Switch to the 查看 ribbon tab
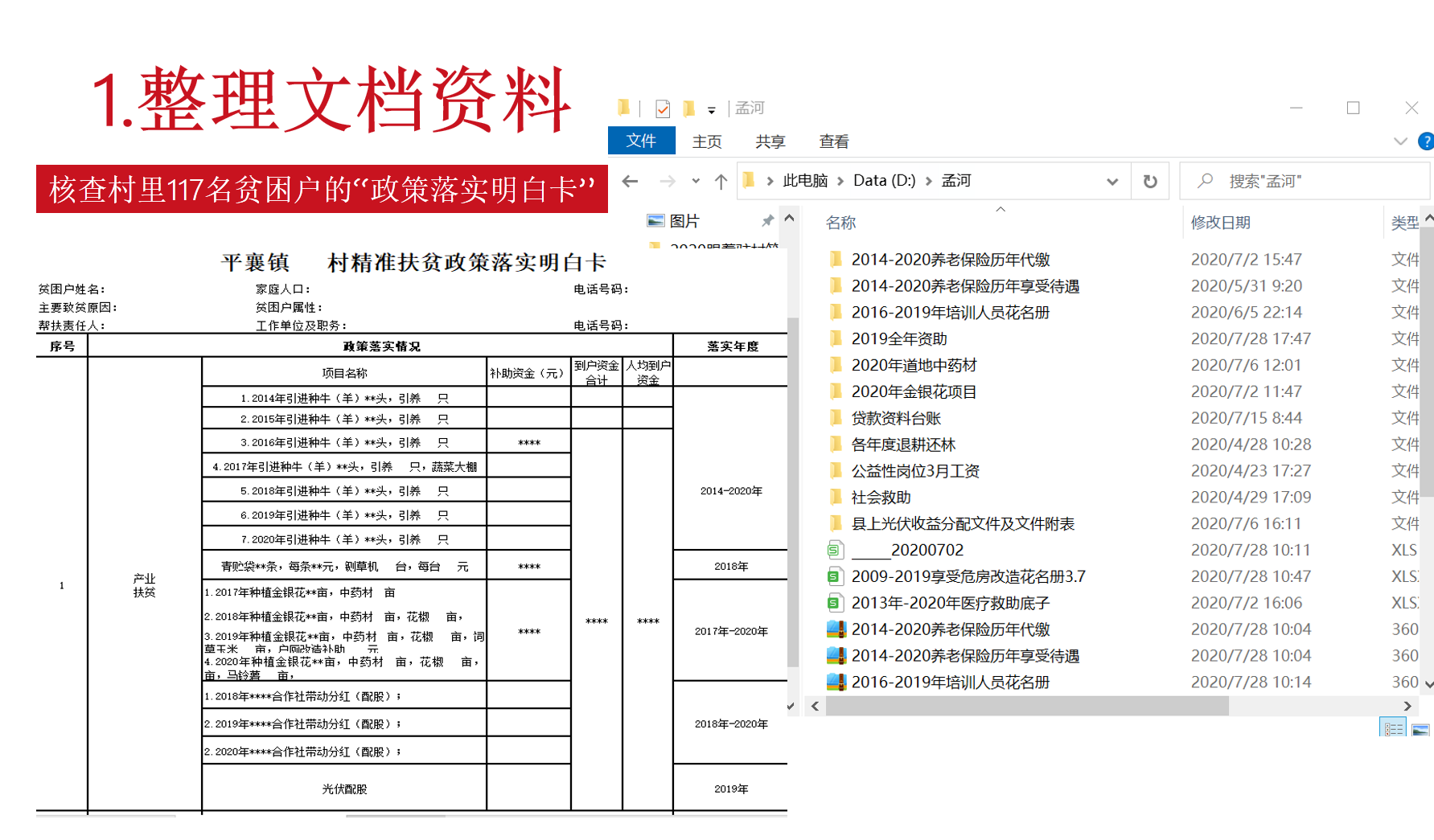 click(834, 141)
